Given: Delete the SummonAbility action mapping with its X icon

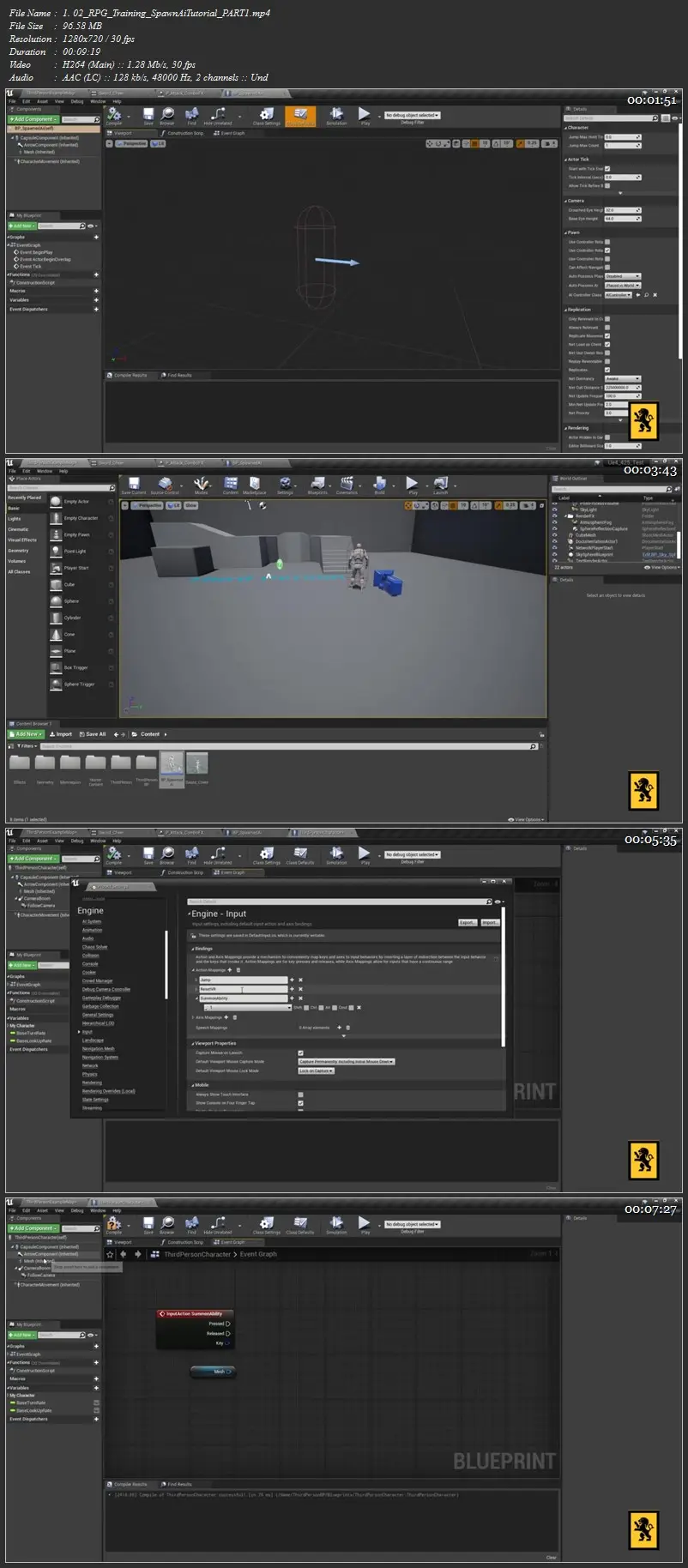Looking at the screenshot, I should click(300, 998).
